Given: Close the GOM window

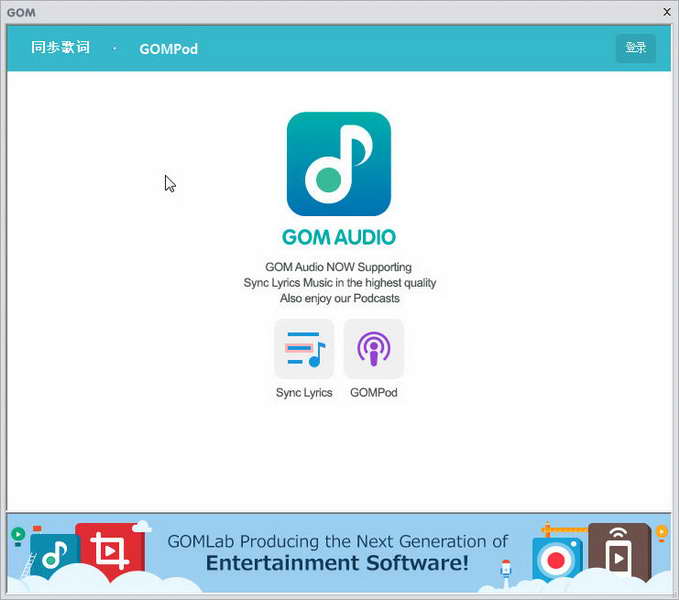Looking at the screenshot, I should [x=667, y=12].
